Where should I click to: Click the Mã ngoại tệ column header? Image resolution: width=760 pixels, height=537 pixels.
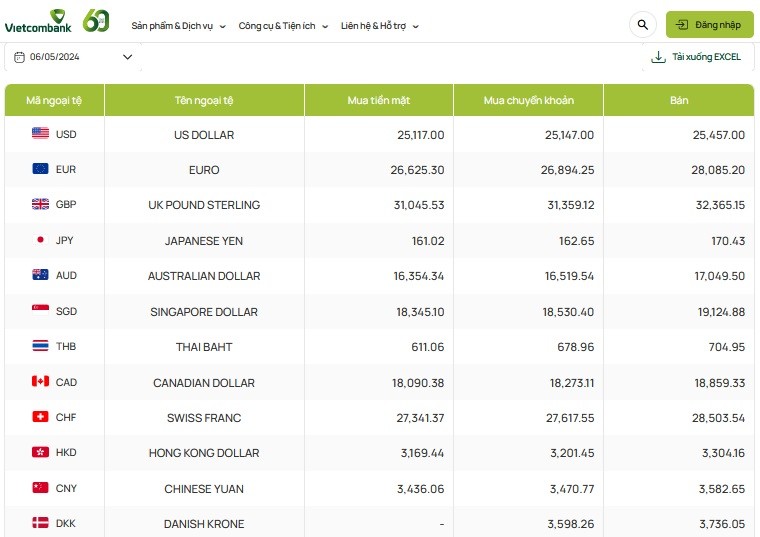click(x=54, y=100)
